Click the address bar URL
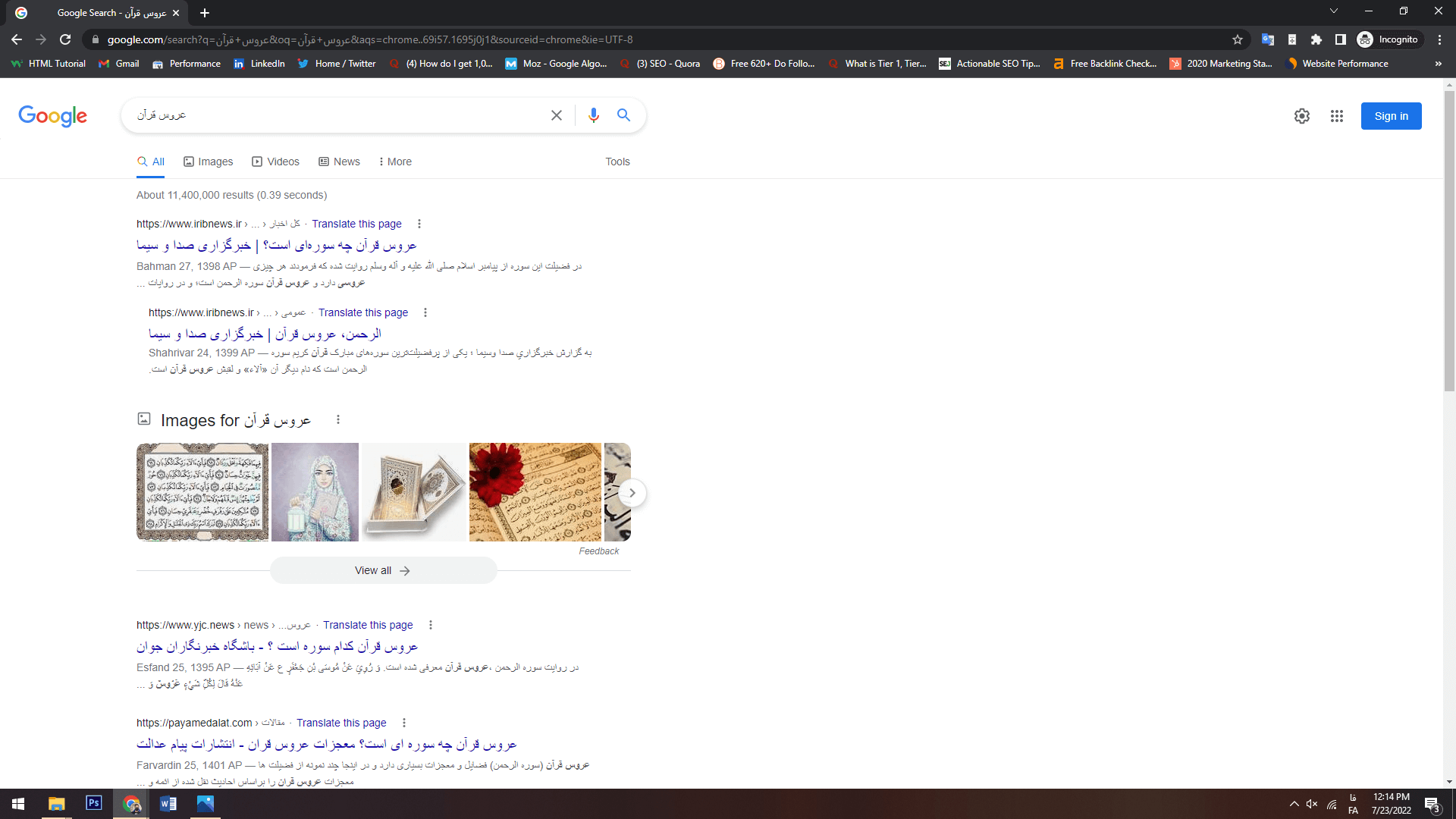Image resolution: width=1456 pixels, height=819 pixels. (370, 39)
